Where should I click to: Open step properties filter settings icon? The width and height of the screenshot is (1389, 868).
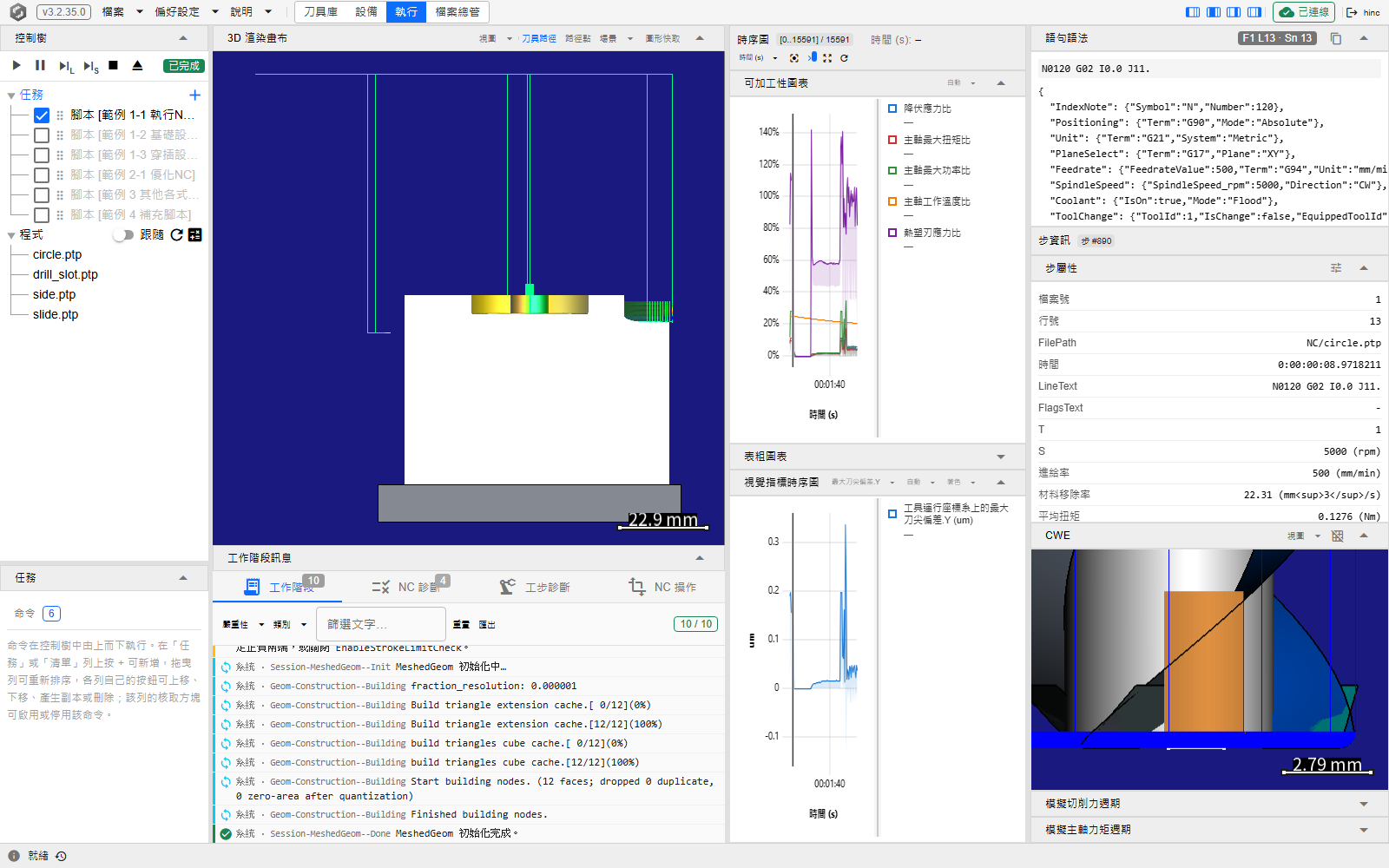pos(1336,268)
